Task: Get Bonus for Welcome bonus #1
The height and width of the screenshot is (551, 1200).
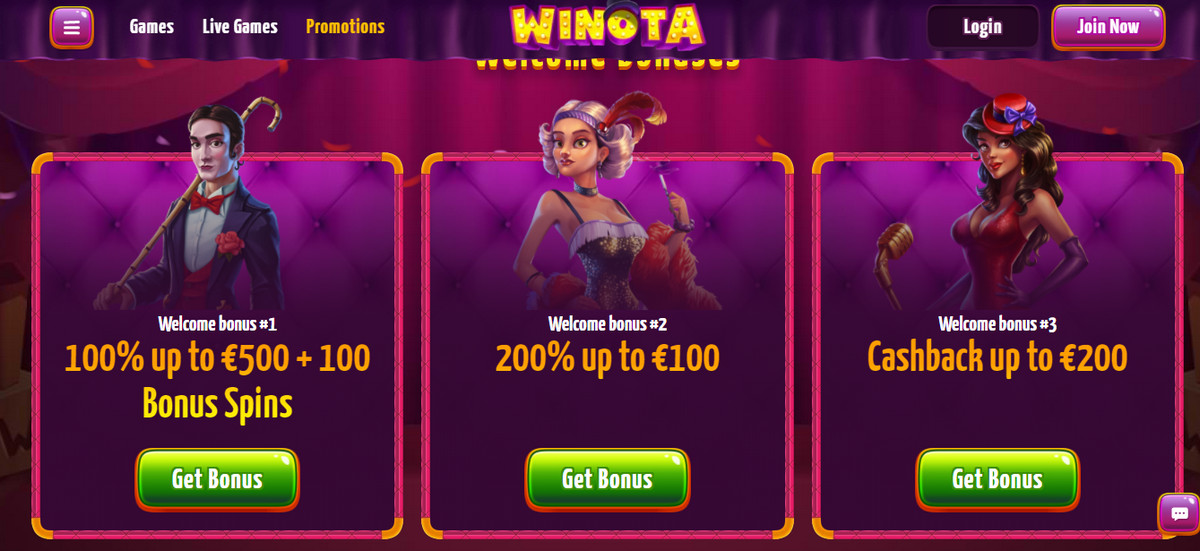Action: coord(217,479)
